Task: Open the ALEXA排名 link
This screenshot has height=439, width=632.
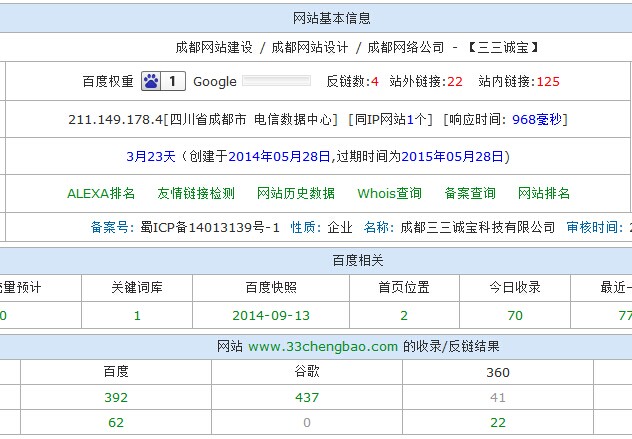Action: click(101, 193)
